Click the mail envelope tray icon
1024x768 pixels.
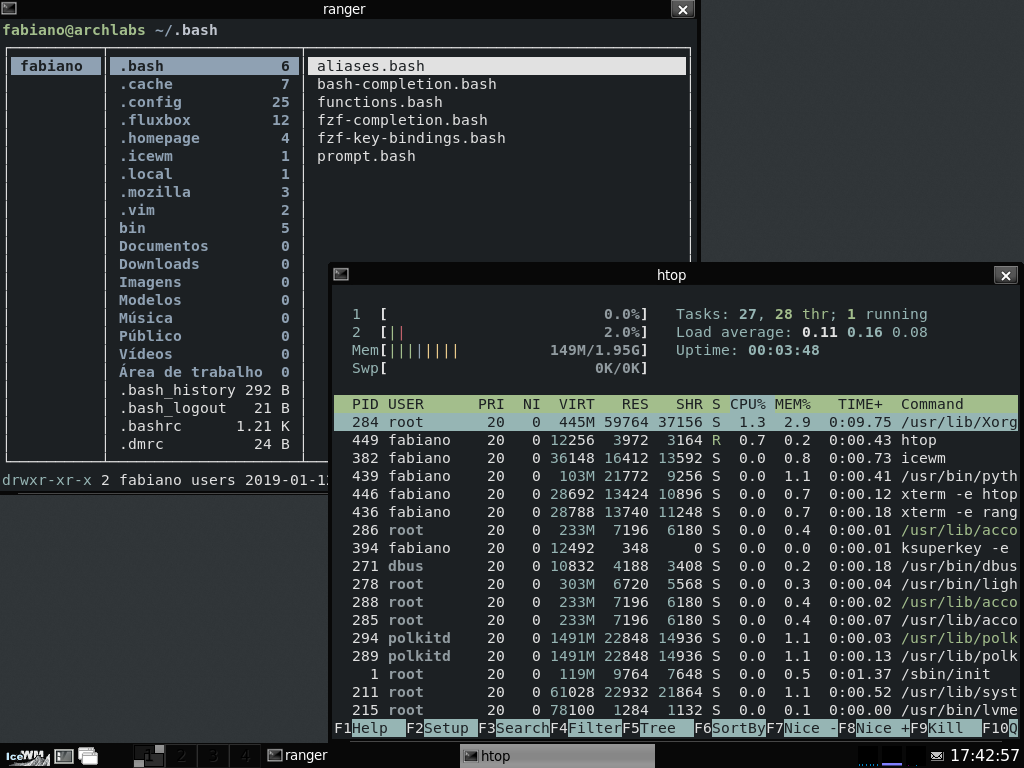[936, 756]
